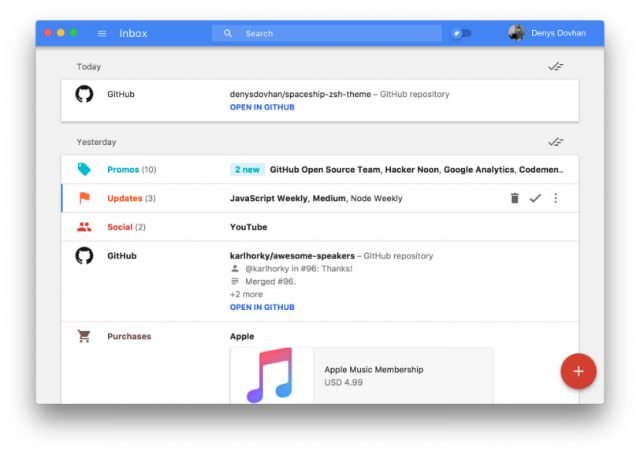This screenshot has height=455, width=640.
Task: Click JavaScript Weekly, Medium senders text
Action: coord(288,198)
